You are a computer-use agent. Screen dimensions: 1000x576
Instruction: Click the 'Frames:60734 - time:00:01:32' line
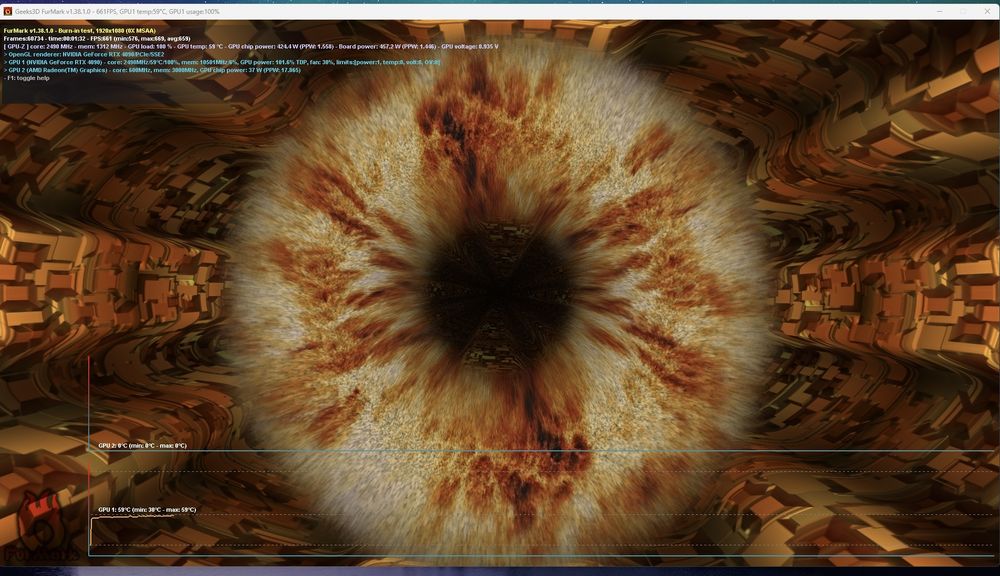coord(97,38)
